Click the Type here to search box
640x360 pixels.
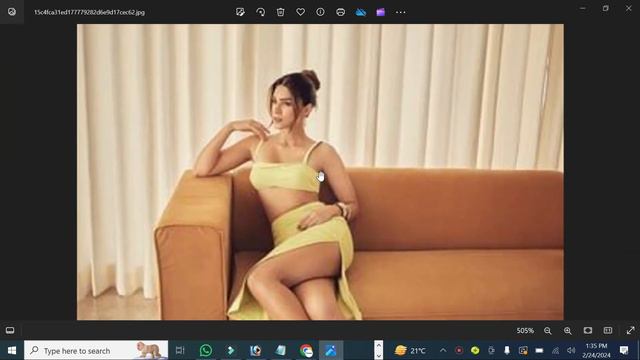(96, 350)
